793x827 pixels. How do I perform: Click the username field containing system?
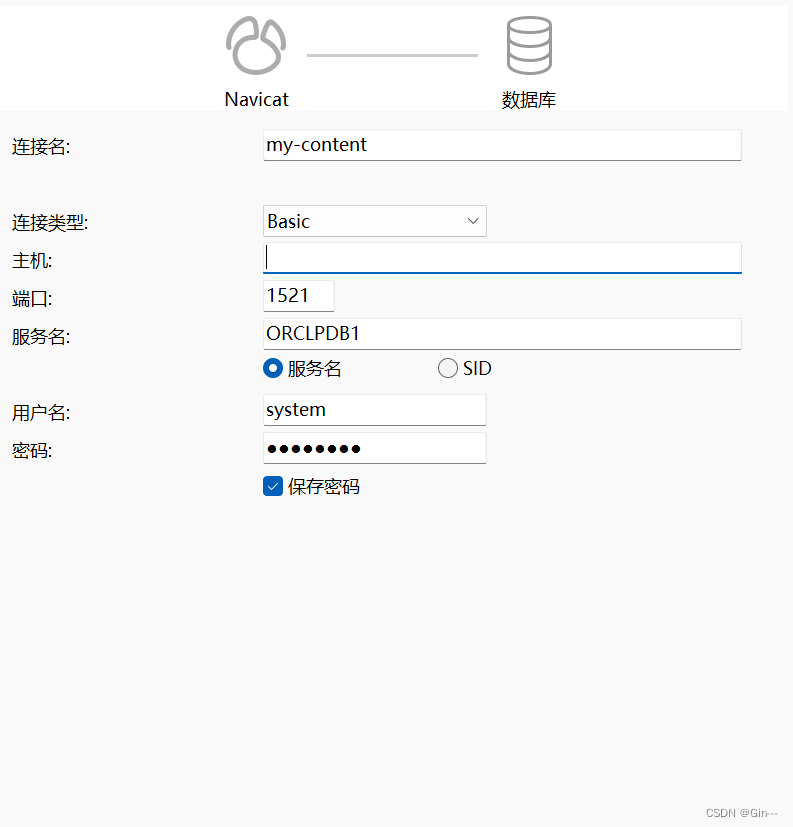374,410
